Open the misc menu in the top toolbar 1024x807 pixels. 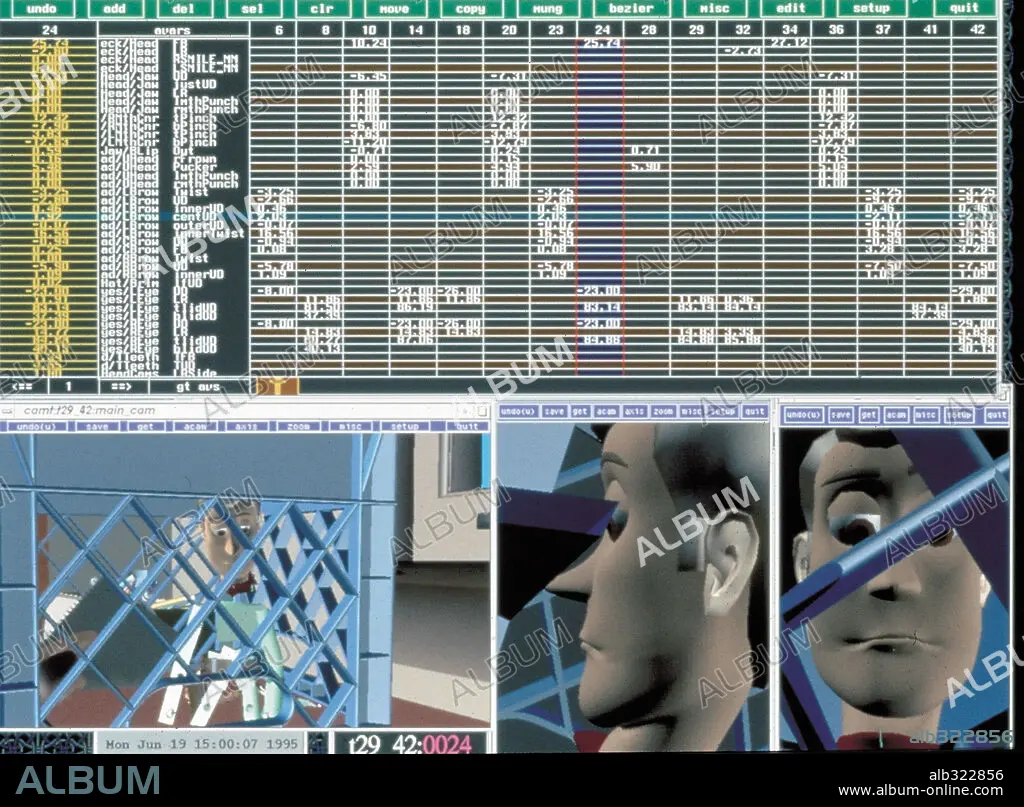pos(714,8)
